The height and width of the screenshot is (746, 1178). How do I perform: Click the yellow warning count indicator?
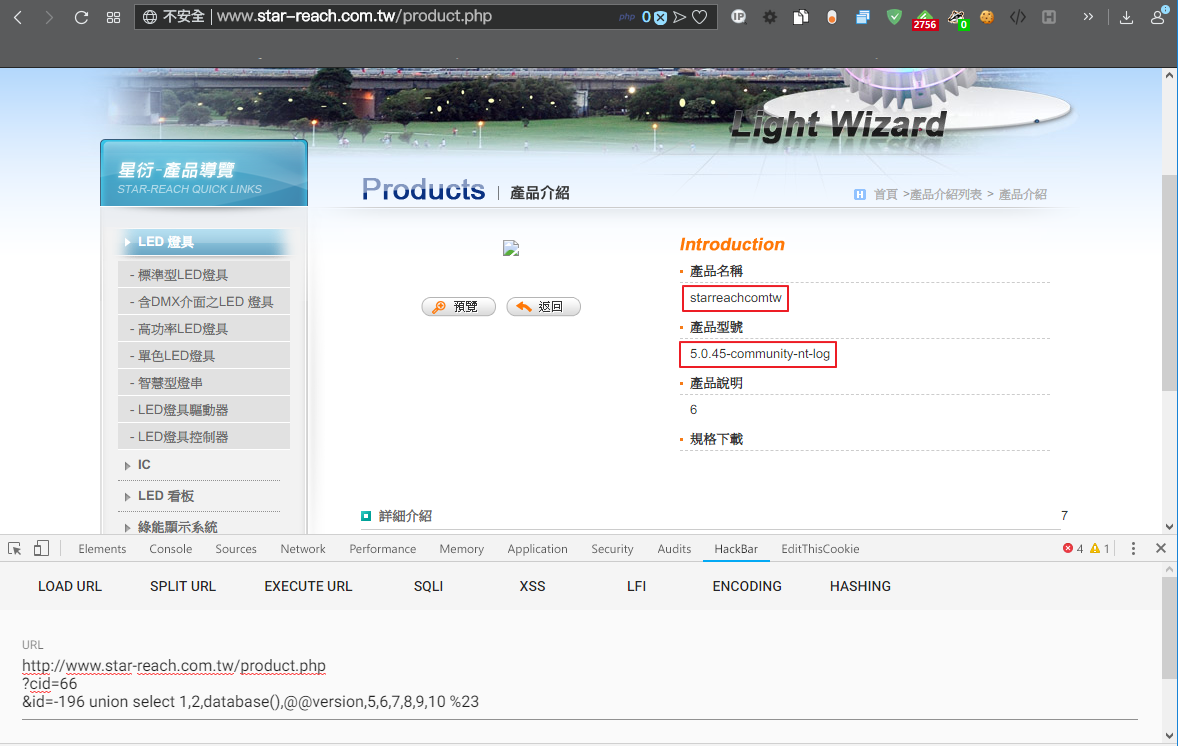pos(1100,548)
